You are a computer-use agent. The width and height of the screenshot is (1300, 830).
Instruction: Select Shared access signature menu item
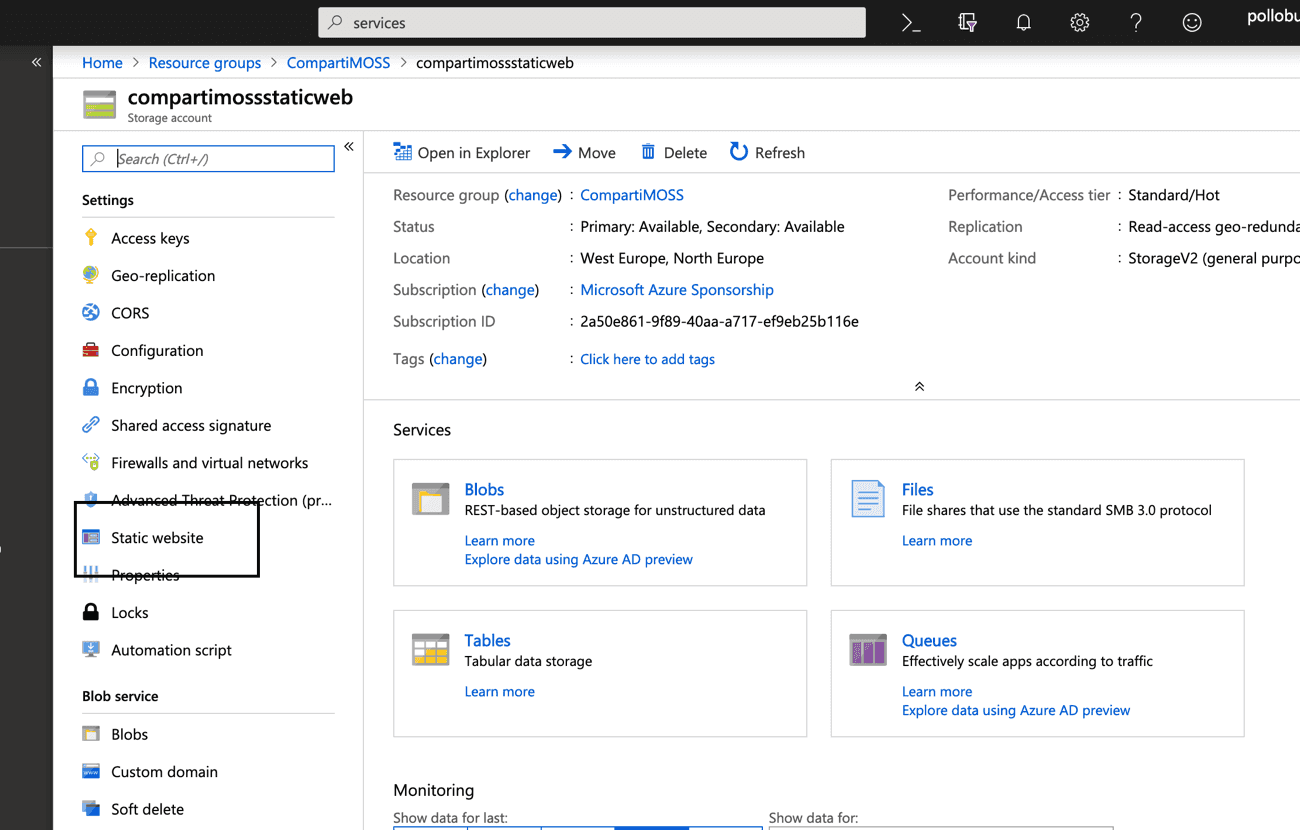(x=191, y=425)
